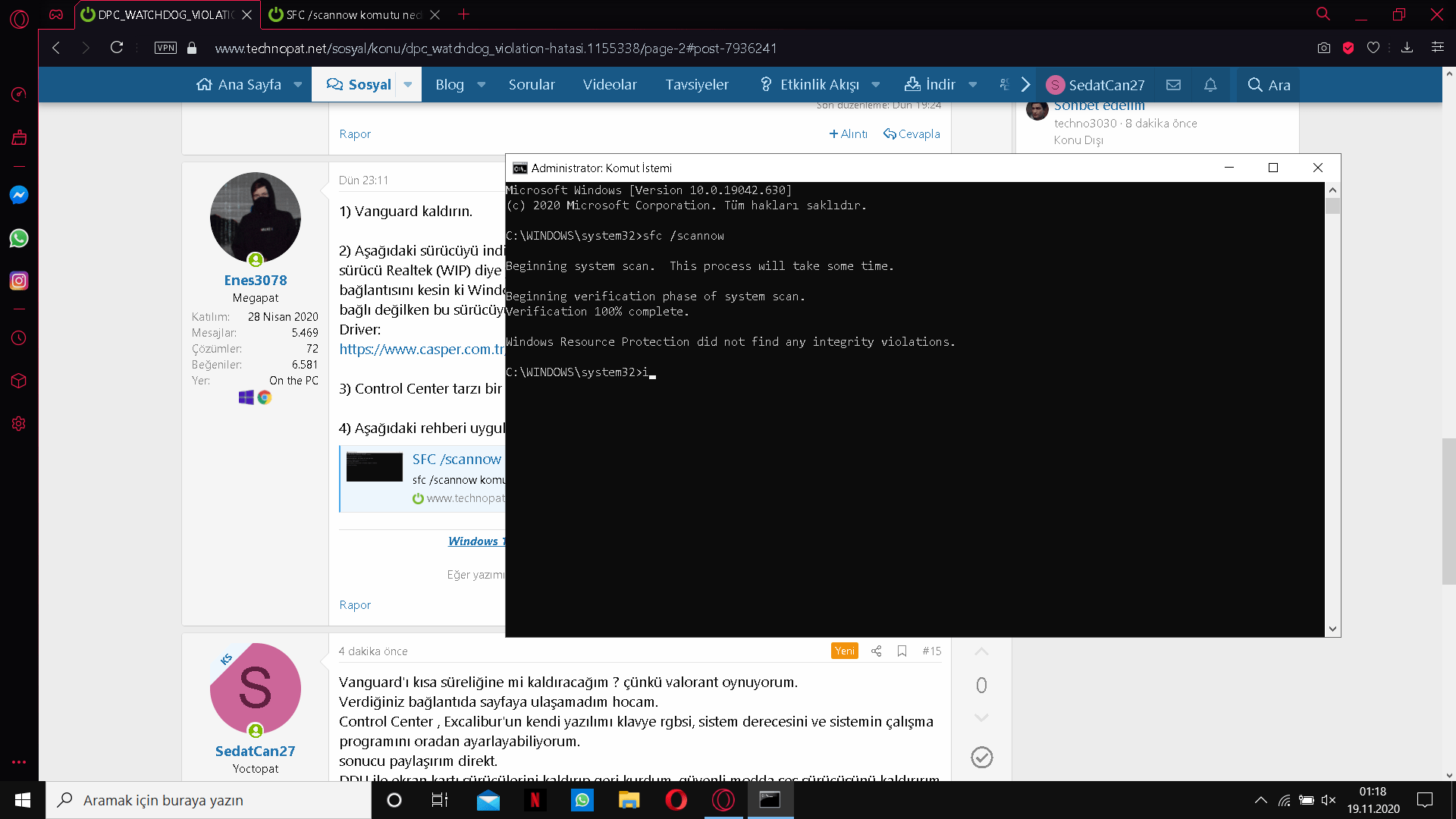Bookmark post #15
This screenshot has height=819, width=1456.
point(902,651)
